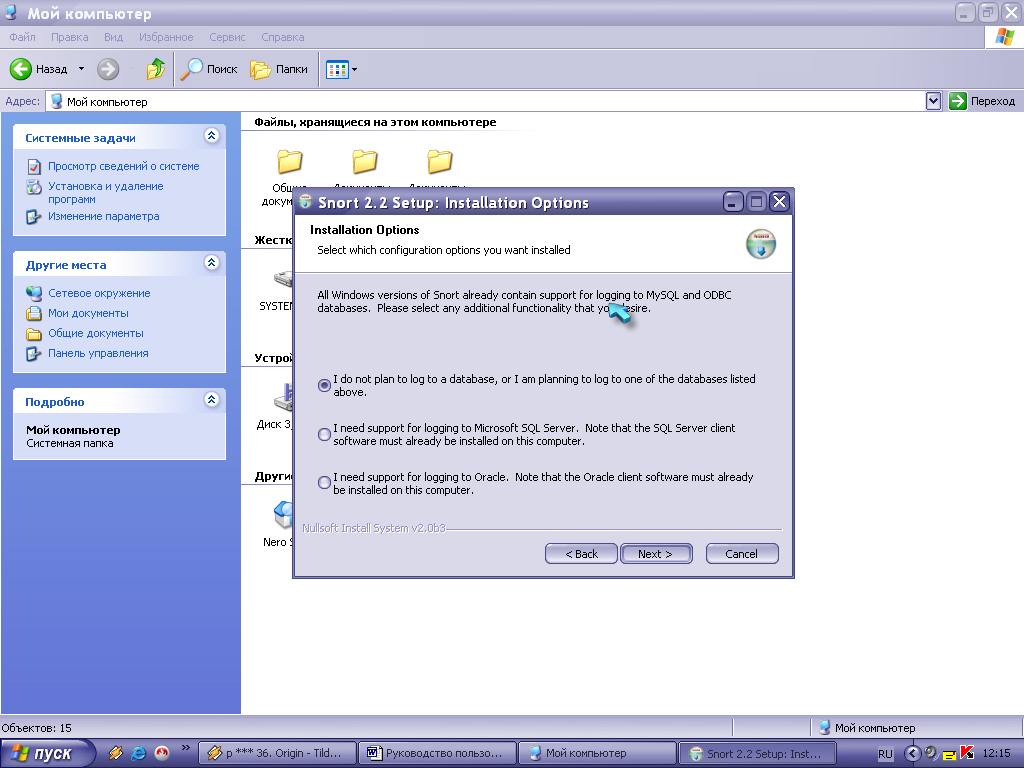Open Изменение параметра link
Screen dimensions: 1024x768
[x=103, y=216]
